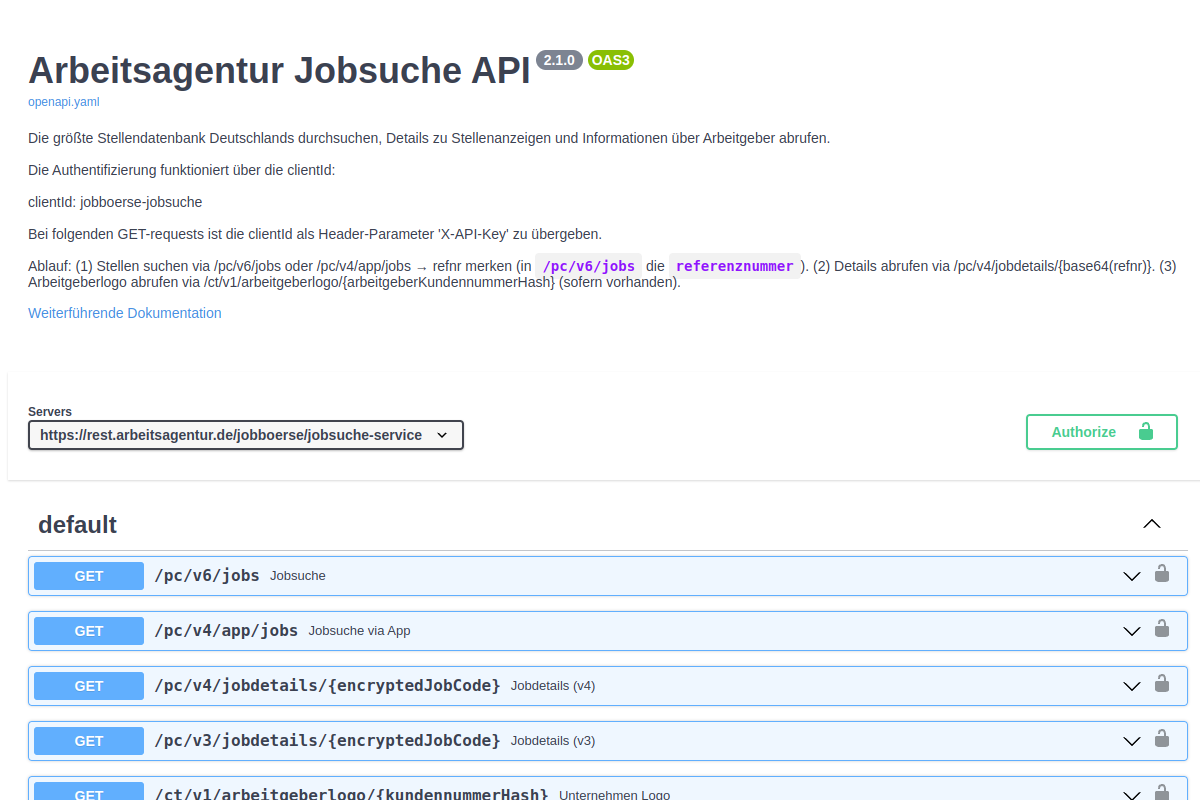This screenshot has height=800, width=1200.
Task: Click the unlock icon in Authorize button
Action: (x=1145, y=432)
